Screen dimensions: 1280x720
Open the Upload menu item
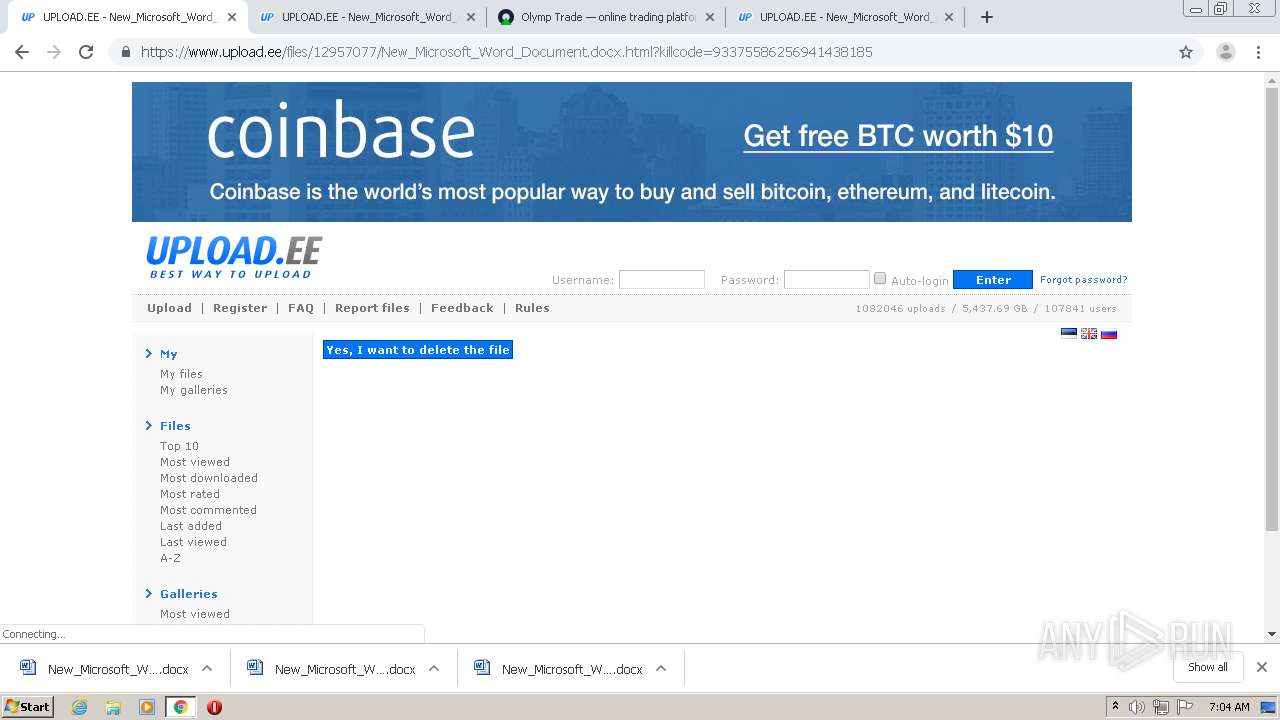(x=169, y=308)
